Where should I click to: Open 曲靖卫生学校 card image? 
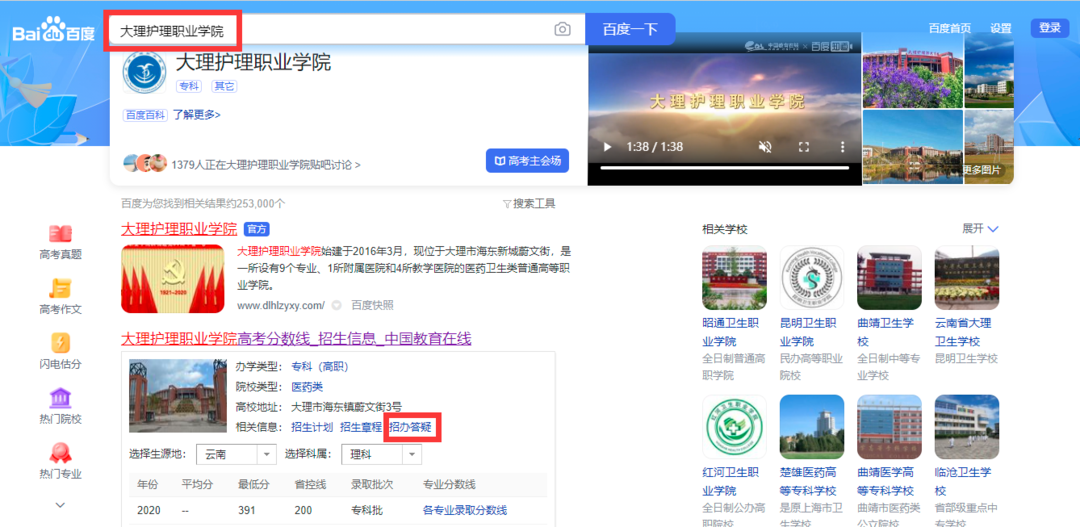pyautogui.click(x=889, y=278)
